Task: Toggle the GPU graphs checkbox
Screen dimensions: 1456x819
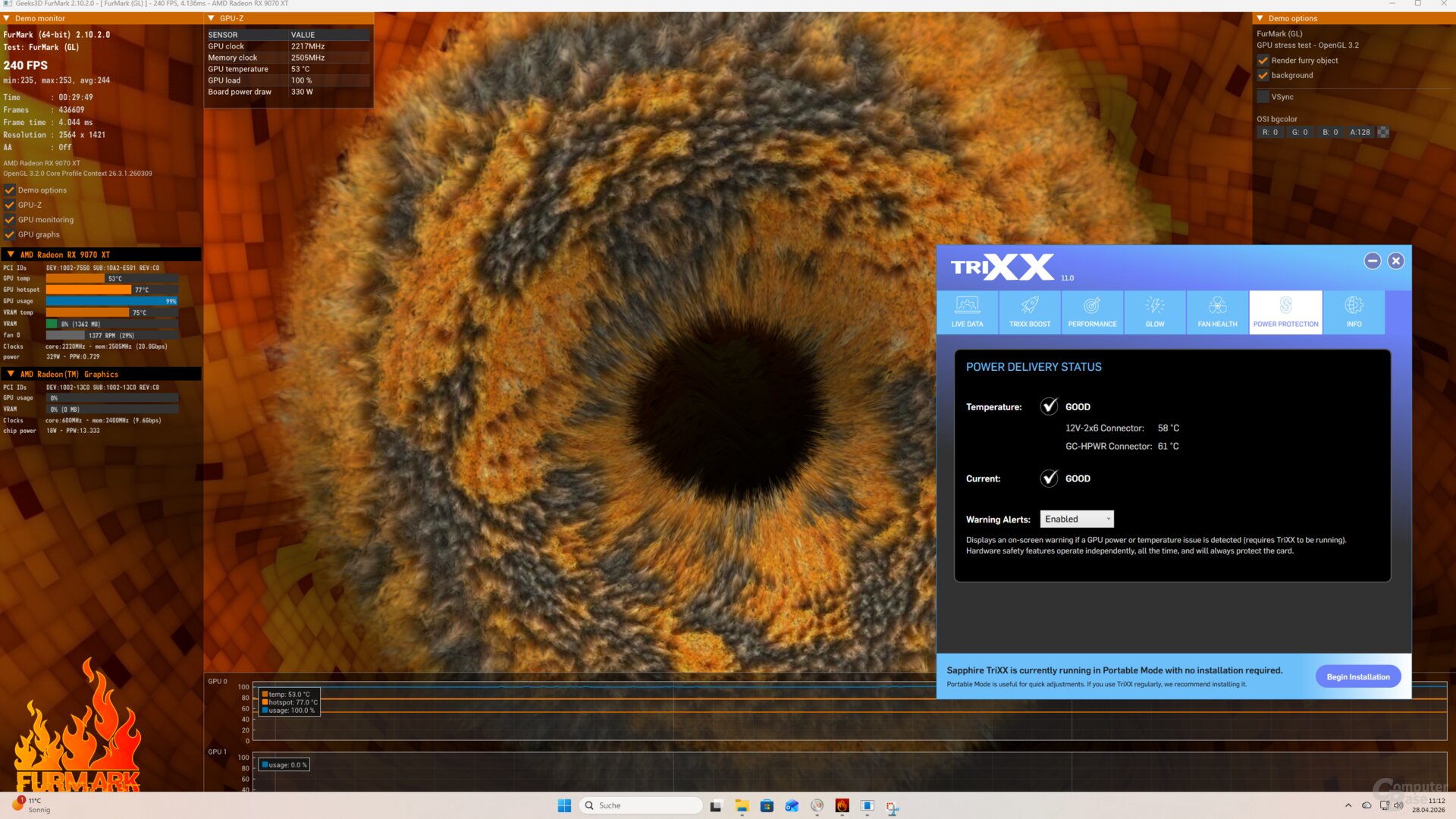Action: point(10,235)
